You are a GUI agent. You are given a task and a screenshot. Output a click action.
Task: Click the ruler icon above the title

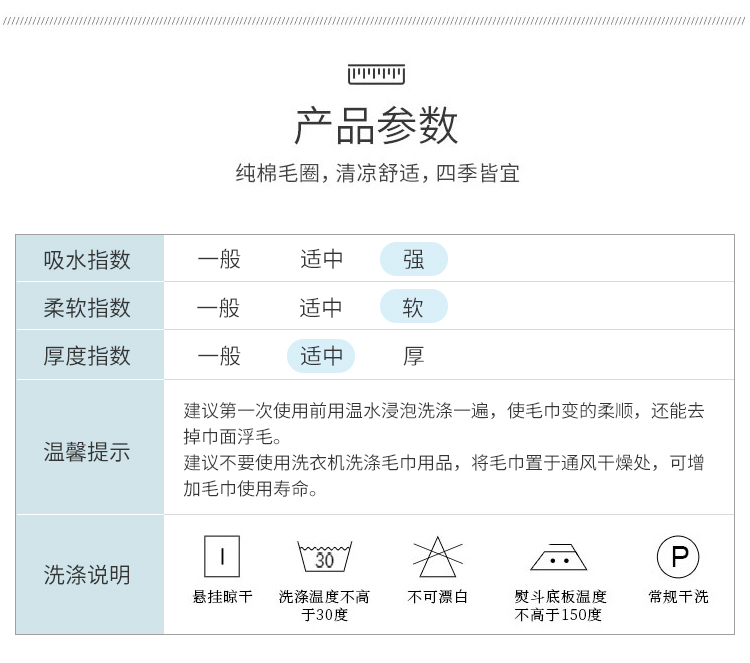pyautogui.click(x=376, y=73)
